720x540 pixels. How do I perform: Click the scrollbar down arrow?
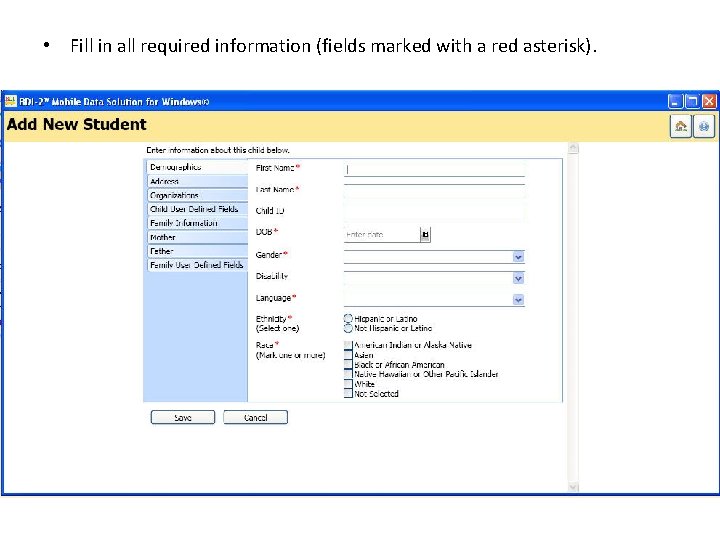(573, 487)
